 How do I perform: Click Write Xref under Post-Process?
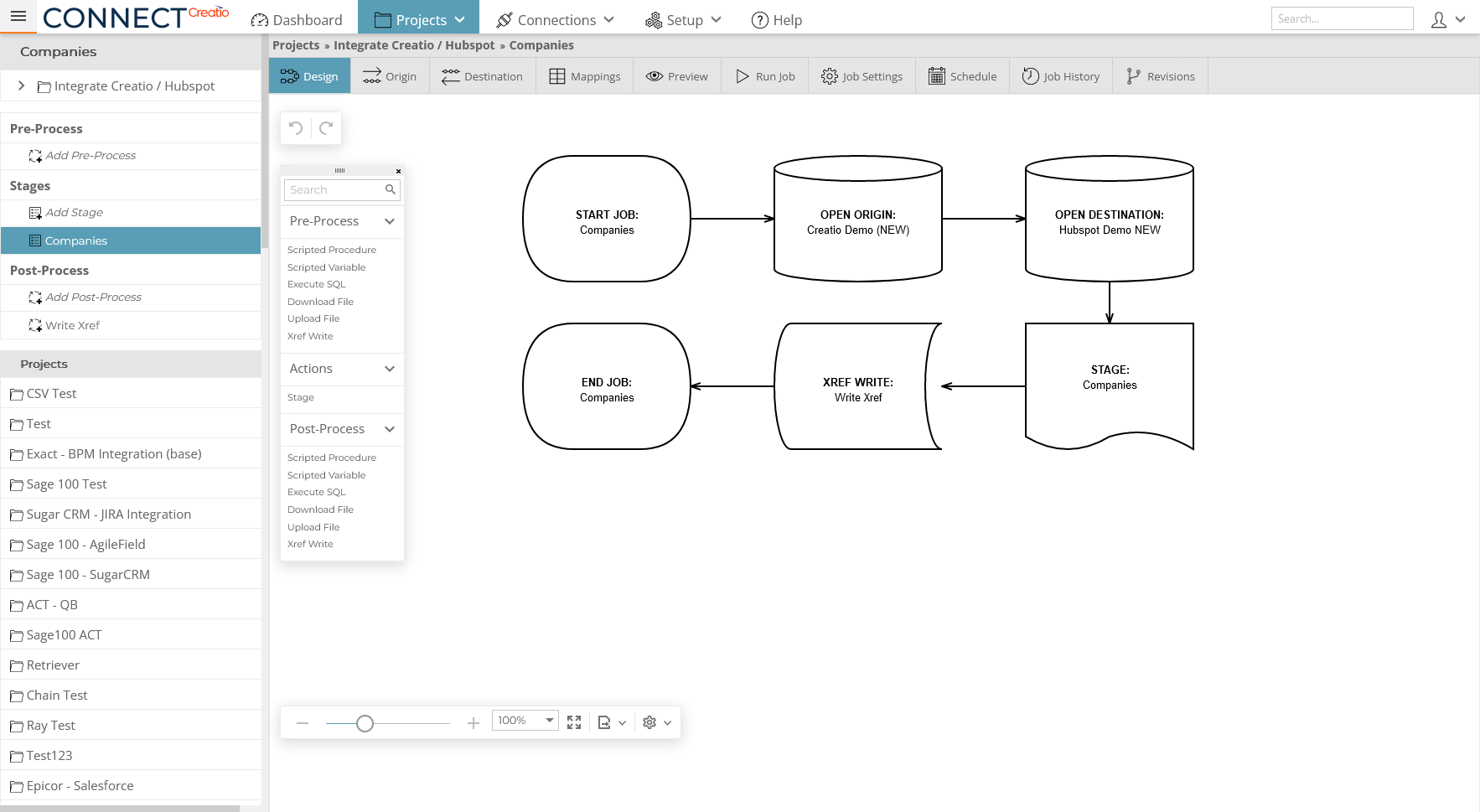(73, 325)
